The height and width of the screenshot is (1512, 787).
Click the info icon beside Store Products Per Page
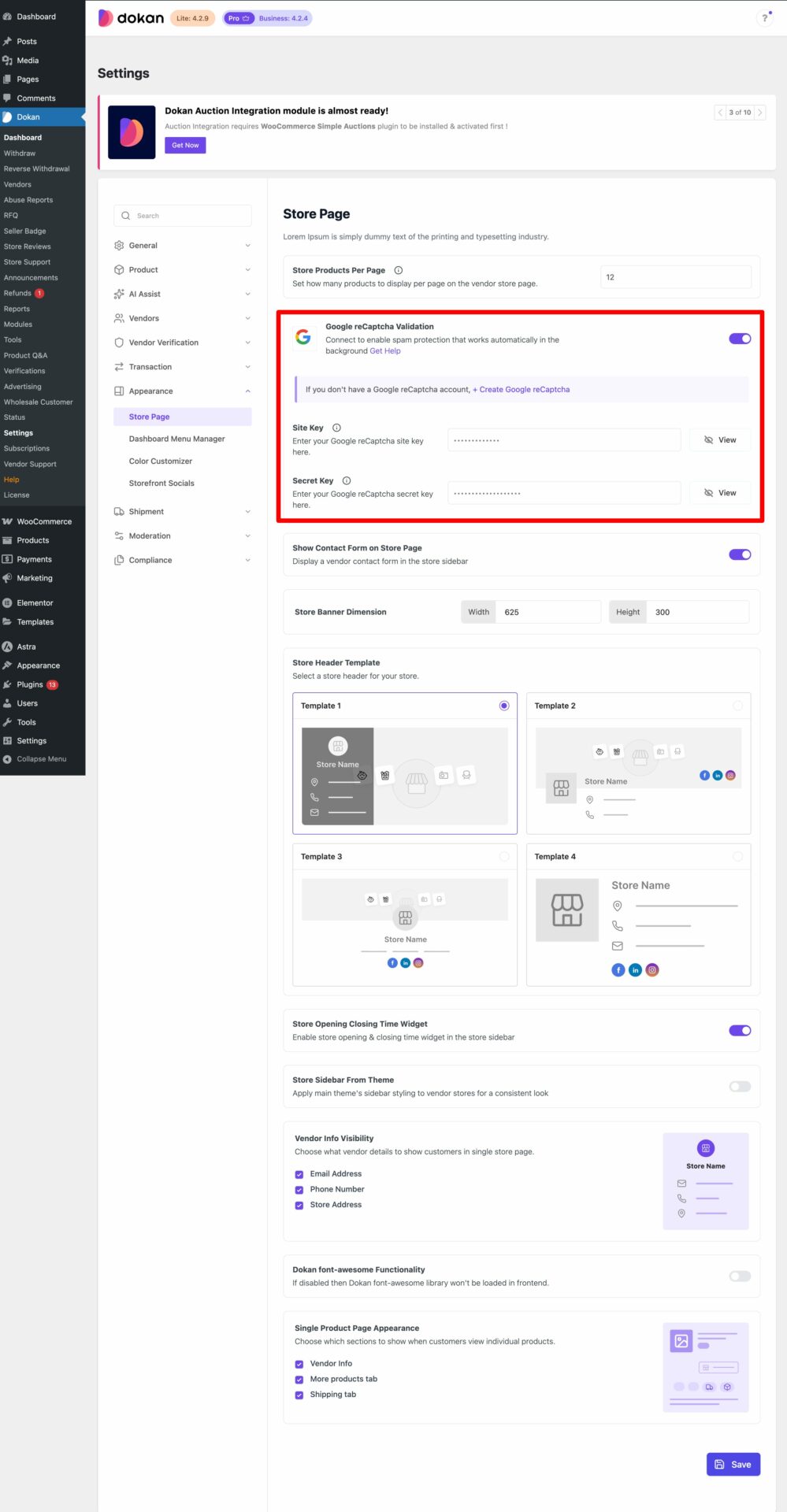click(x=398, y=270)
